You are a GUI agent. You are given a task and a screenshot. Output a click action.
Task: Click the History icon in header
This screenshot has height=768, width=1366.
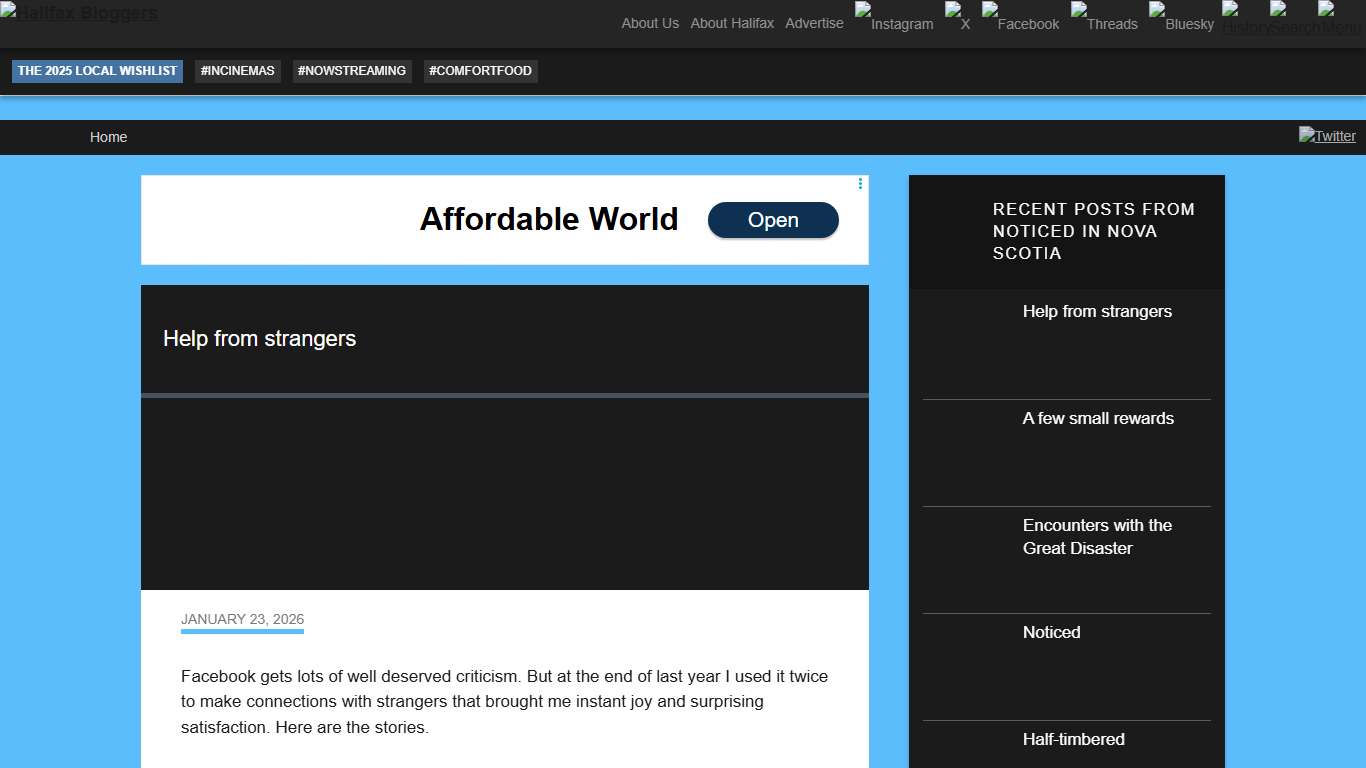pos(1243,20)
